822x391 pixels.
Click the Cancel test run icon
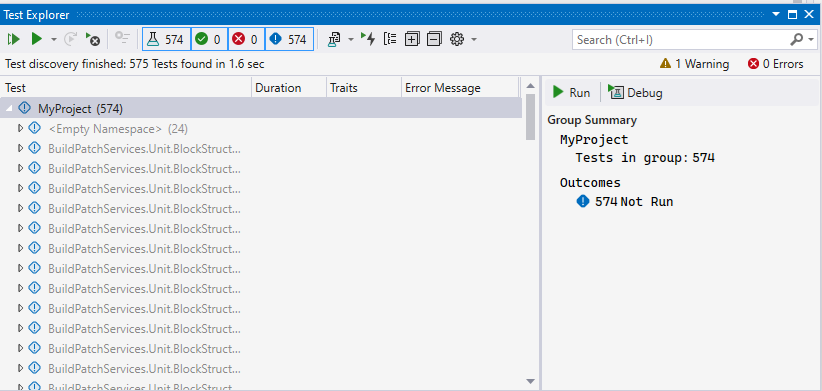93,39
